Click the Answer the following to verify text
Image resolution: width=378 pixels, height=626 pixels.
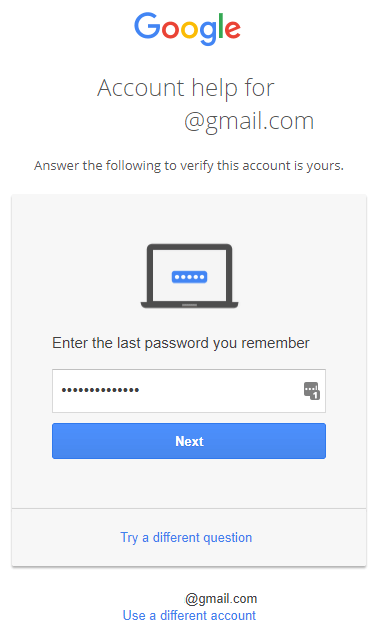[189, 166]
